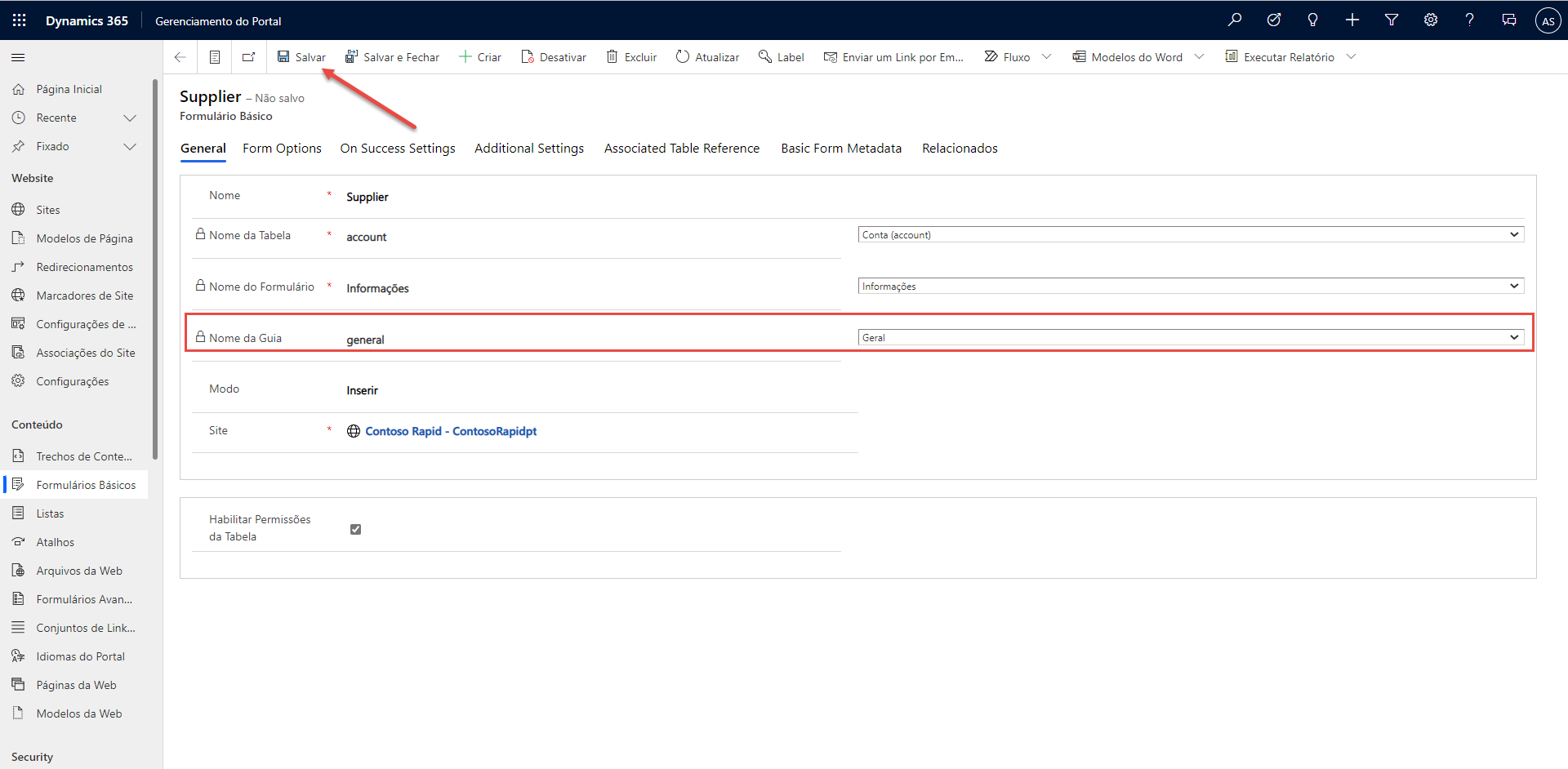The height and width of the screenshot is (769, 1568).
Task: Click the Fluxo command
Action: [1007, 57]
